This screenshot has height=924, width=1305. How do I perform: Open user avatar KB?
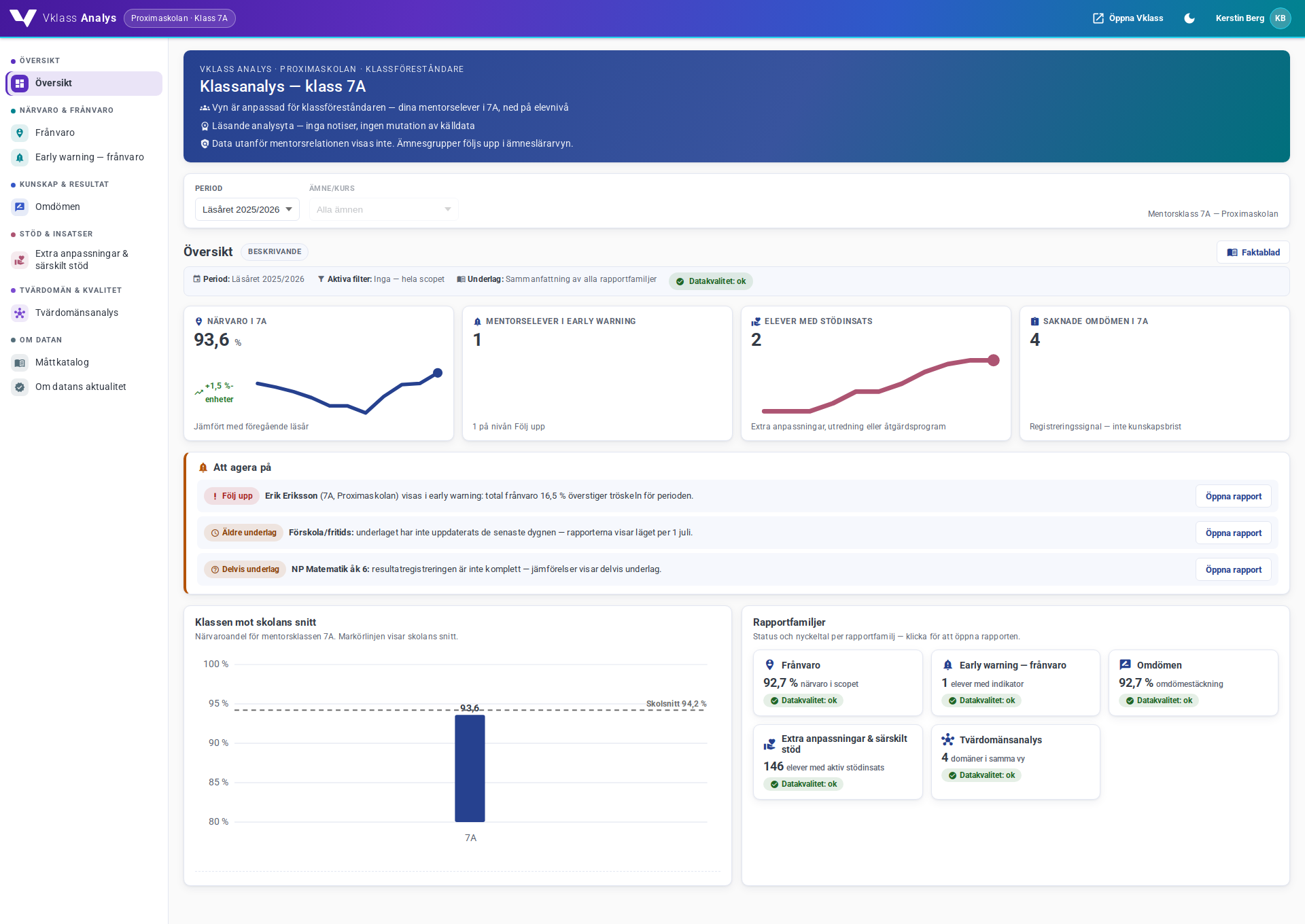coord(1281,18)
